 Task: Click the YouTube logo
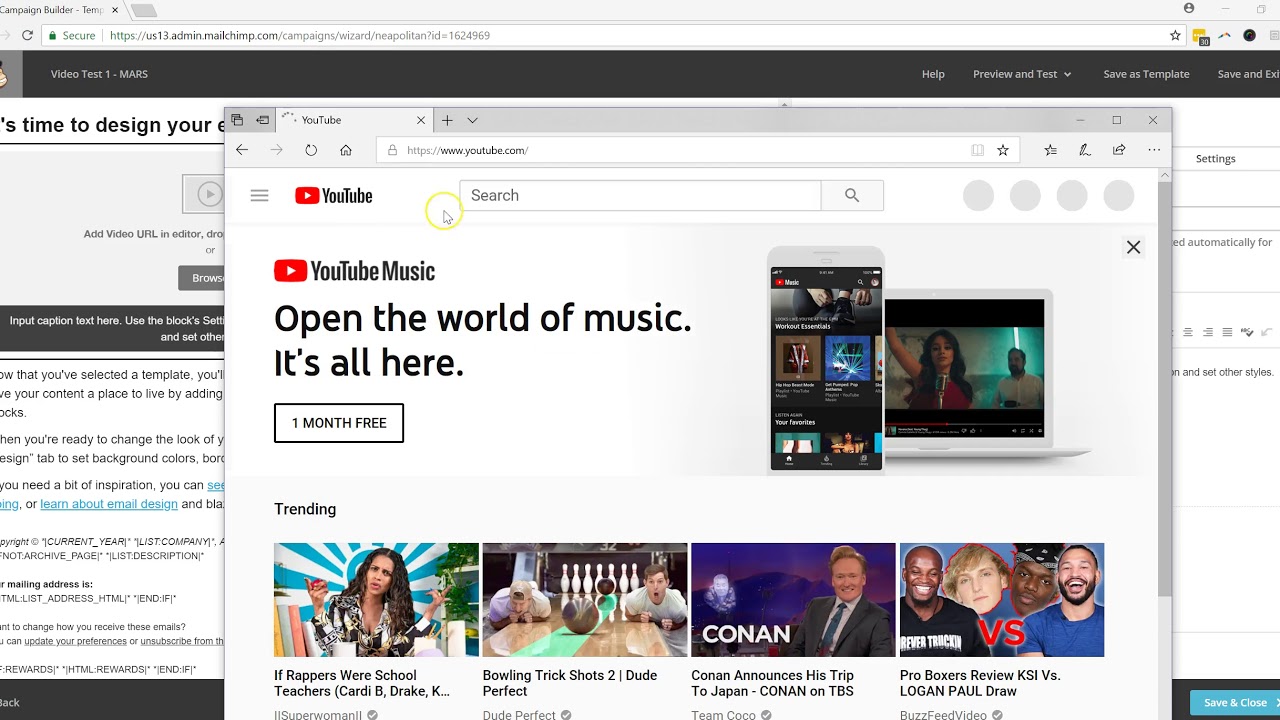click(x=334, y=196)
